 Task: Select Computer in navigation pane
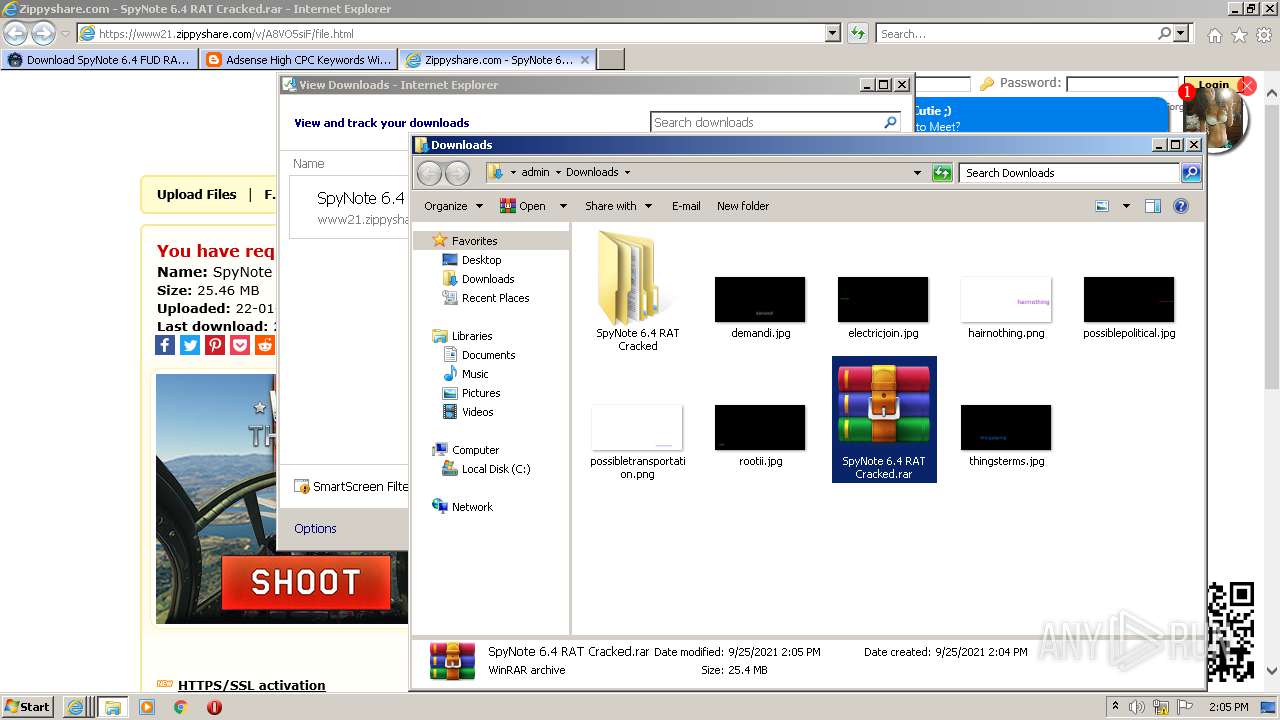tap(474, 450)
